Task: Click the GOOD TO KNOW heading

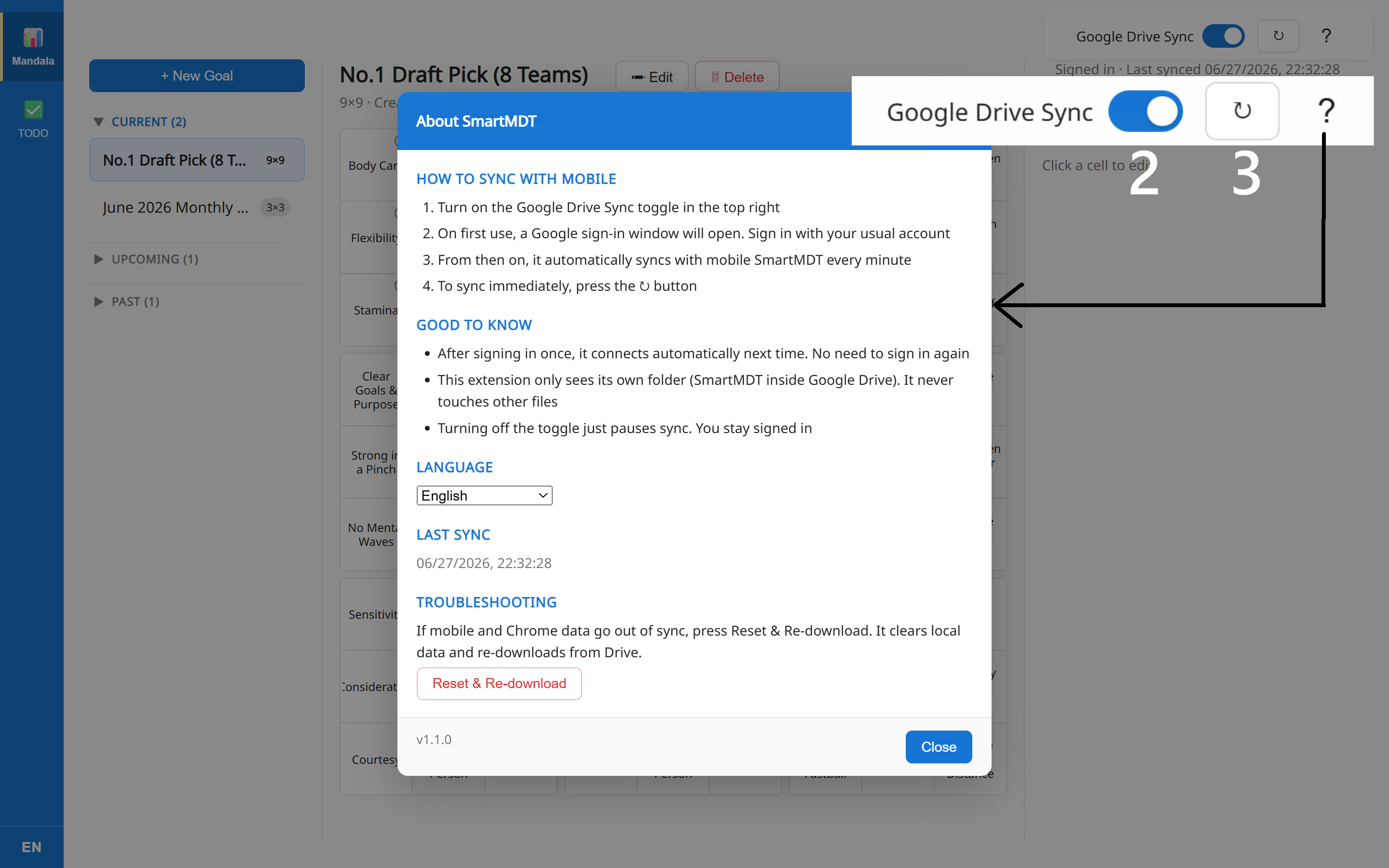Action: tap(474, 325)
